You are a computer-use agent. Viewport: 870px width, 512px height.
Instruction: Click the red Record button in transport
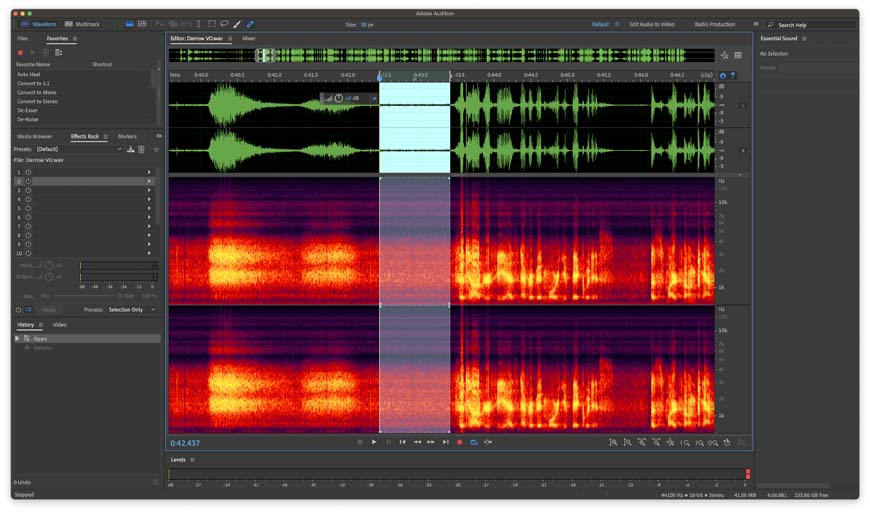(x=460, y=442)
